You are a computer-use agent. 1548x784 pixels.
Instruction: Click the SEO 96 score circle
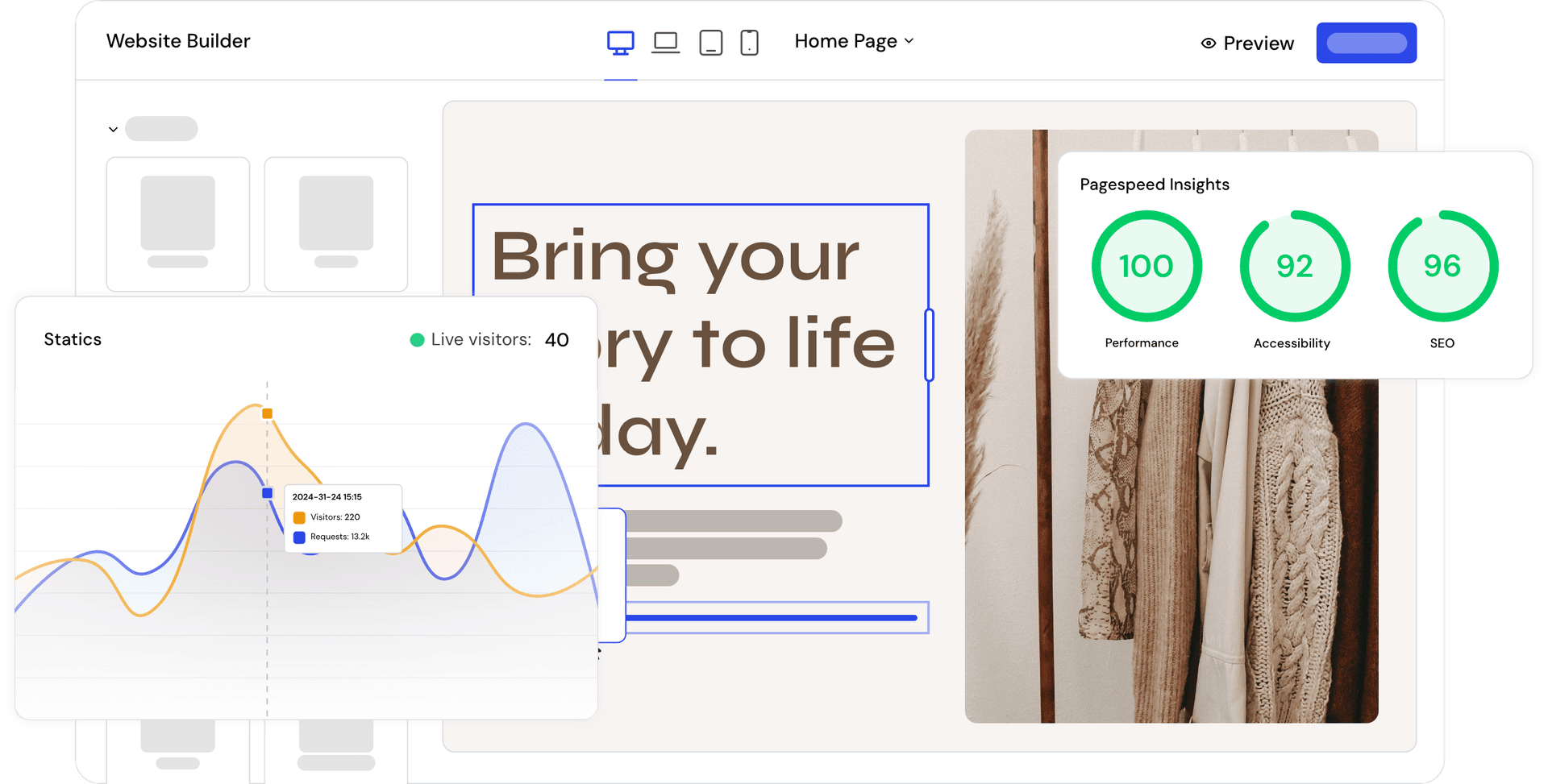click(1442, 266)
